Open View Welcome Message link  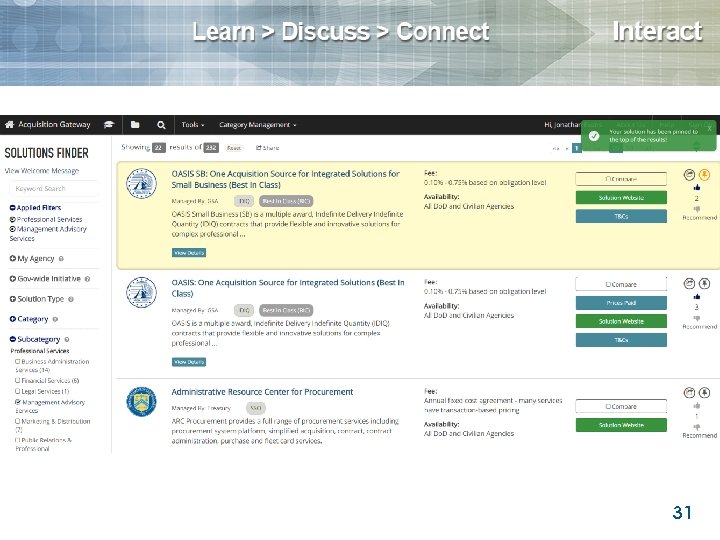coord(42,171)
